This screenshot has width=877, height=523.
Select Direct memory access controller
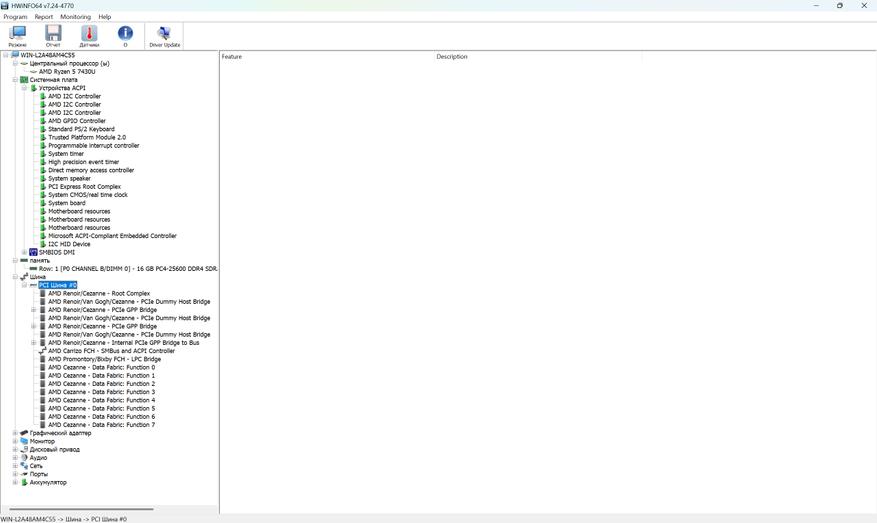[x=91, y=170]
